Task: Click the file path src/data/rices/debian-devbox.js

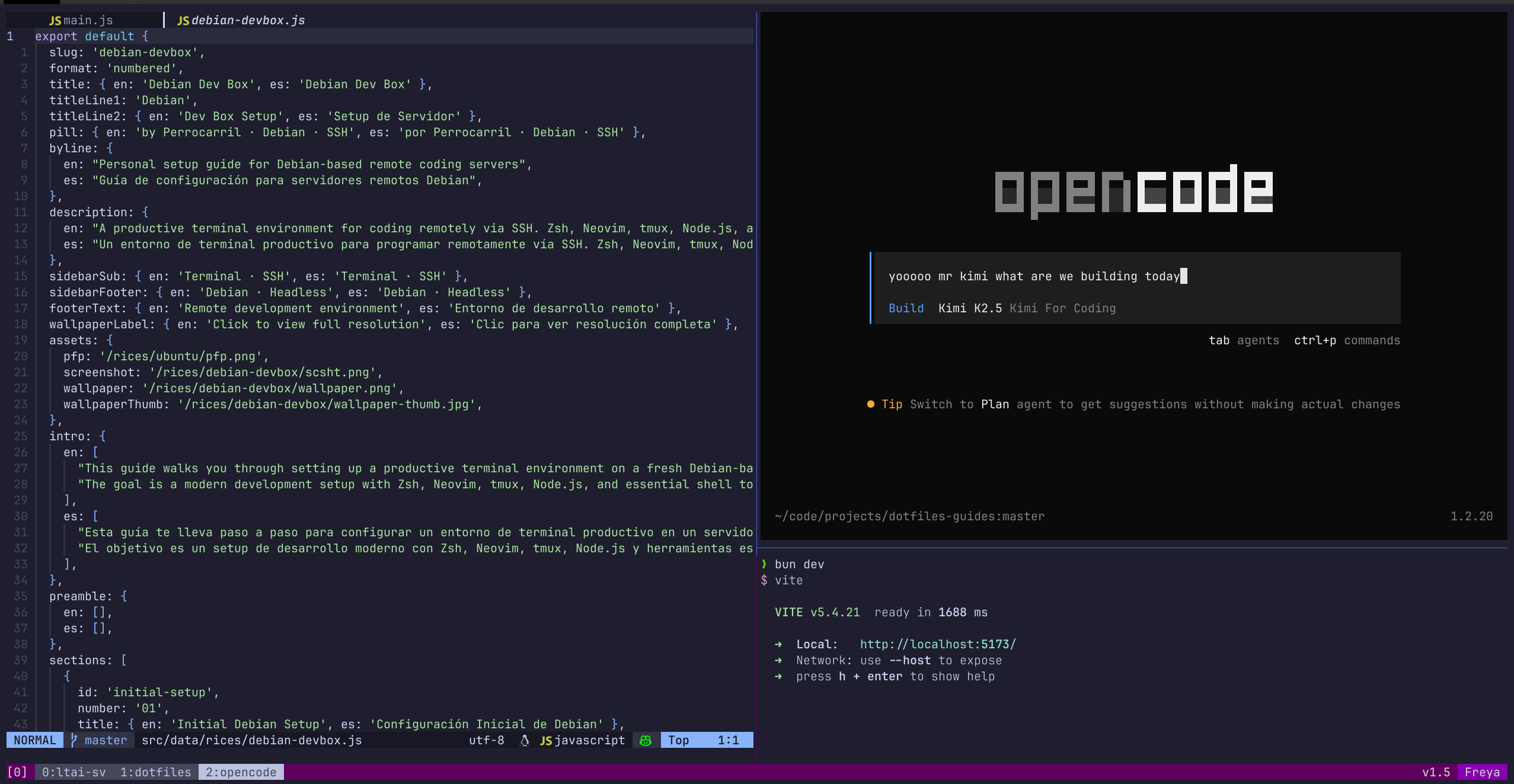Action: point(251,740)
